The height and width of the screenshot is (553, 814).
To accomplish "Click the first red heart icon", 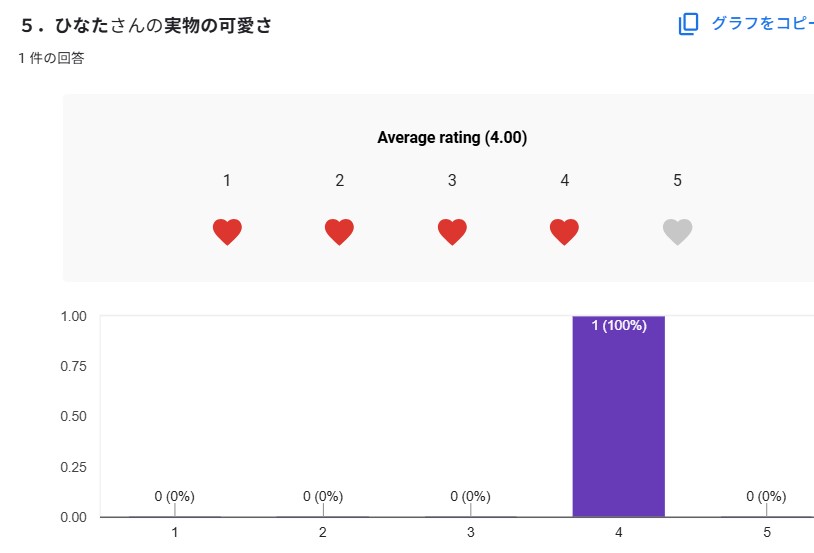I will (227, 232).
